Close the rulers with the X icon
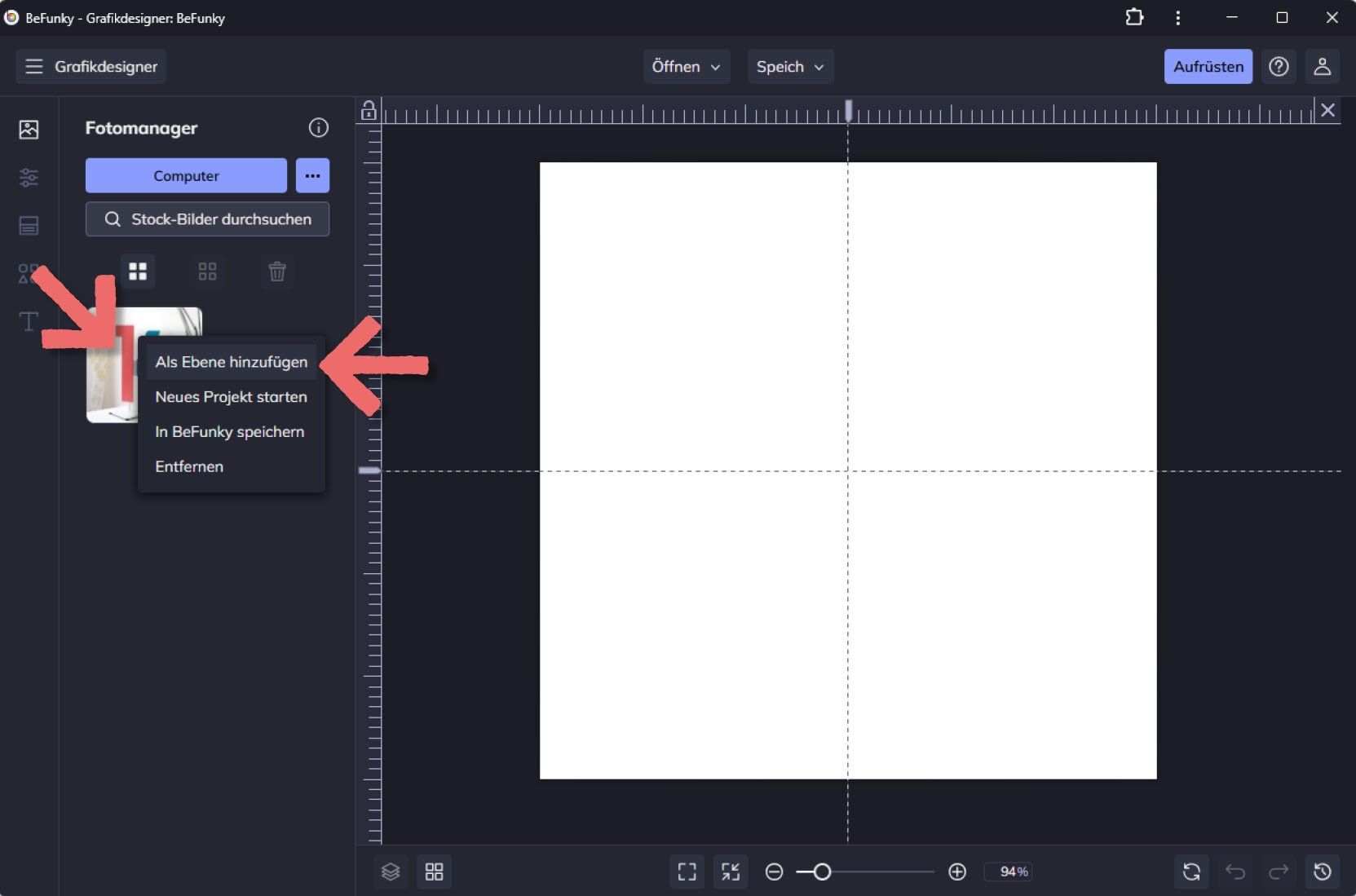 (1327, 110)
